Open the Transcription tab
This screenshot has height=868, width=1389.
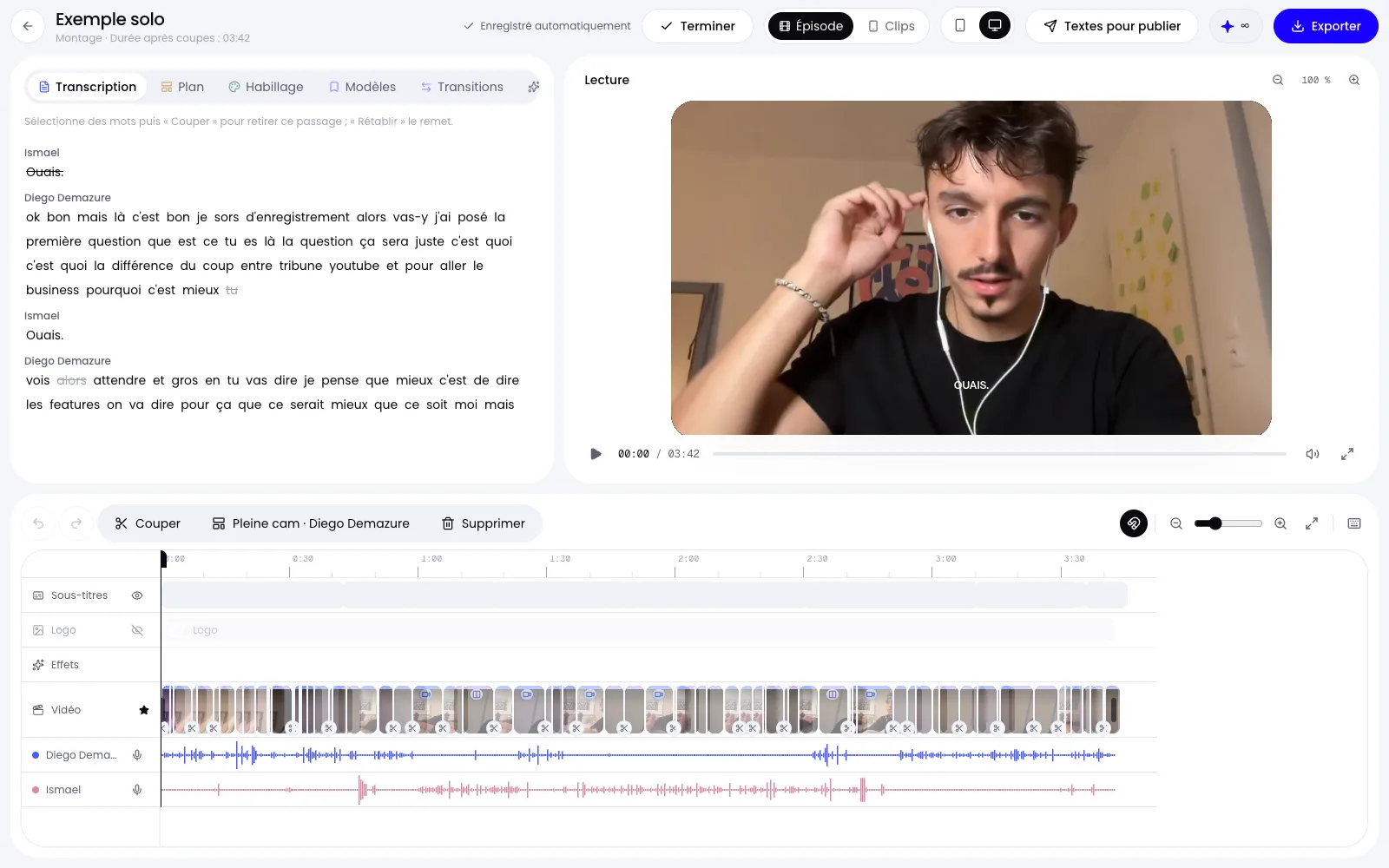(88, 87)
